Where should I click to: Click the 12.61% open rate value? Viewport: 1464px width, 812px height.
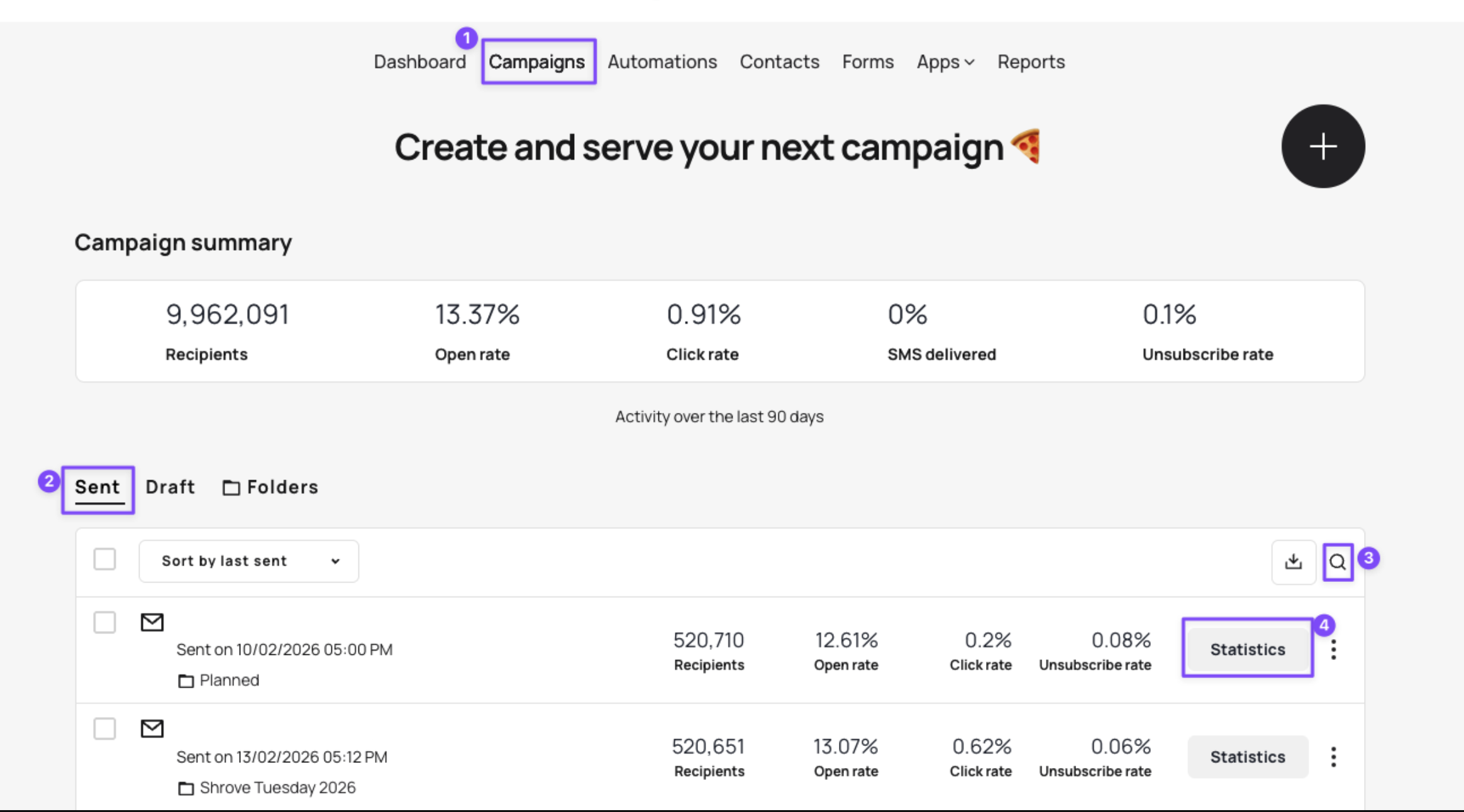point(846,640)
